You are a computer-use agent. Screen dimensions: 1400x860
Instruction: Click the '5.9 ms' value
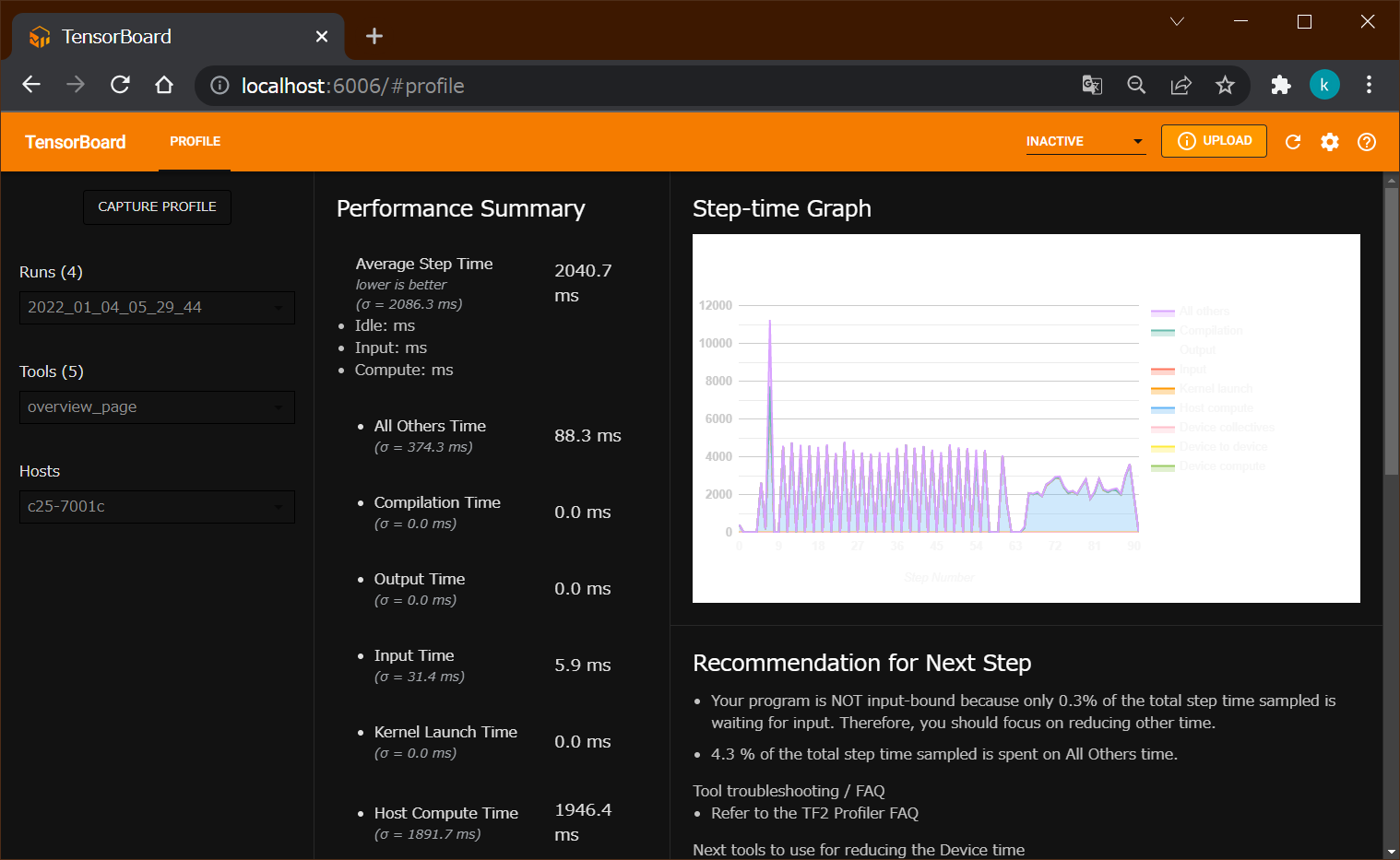tap(583, 666)
